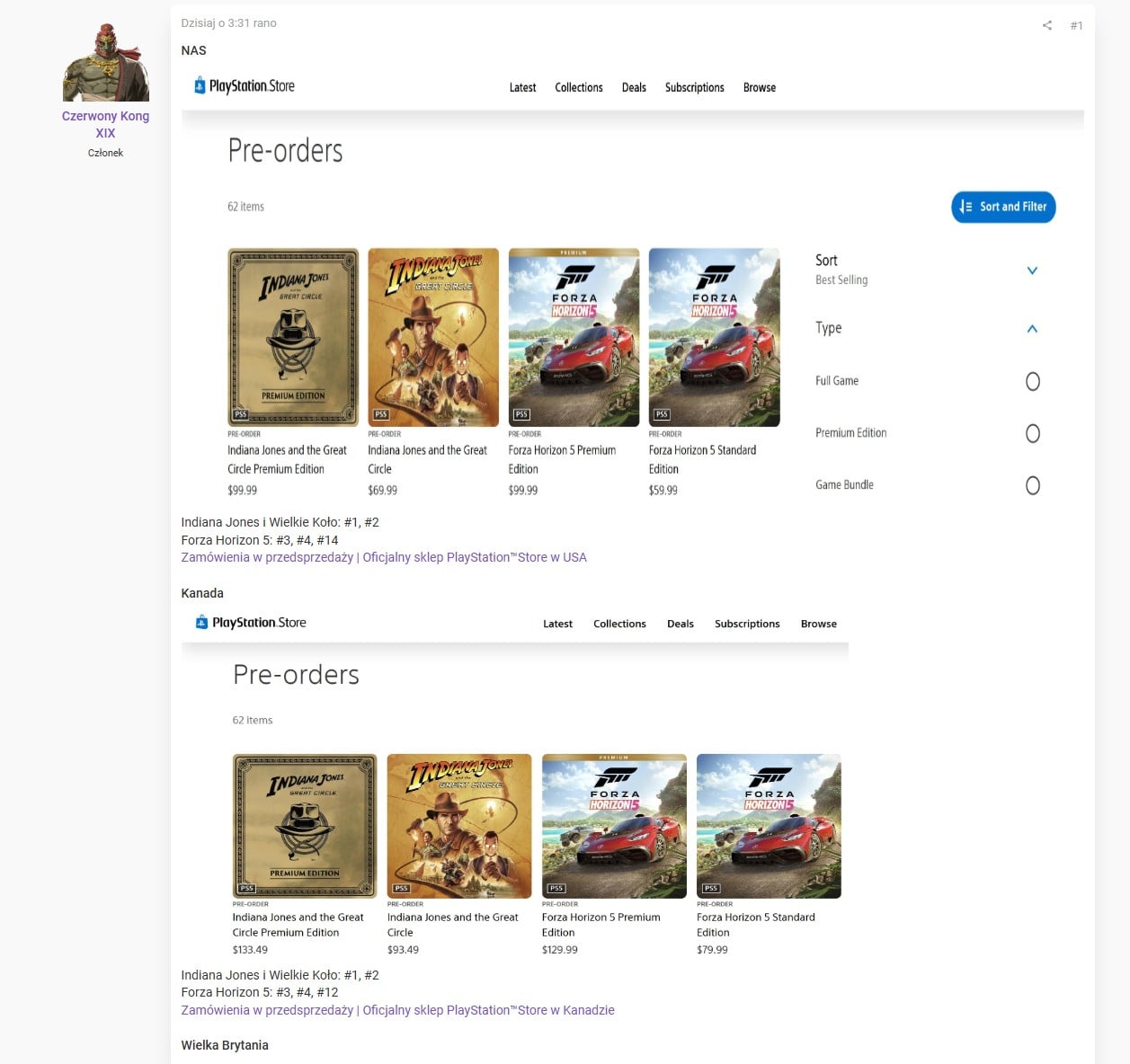The image size is (1130, 1064).
Task: Open Latest menu in top PlayStation Store bar
Action: pyautogui.click(x=522, y=87)
